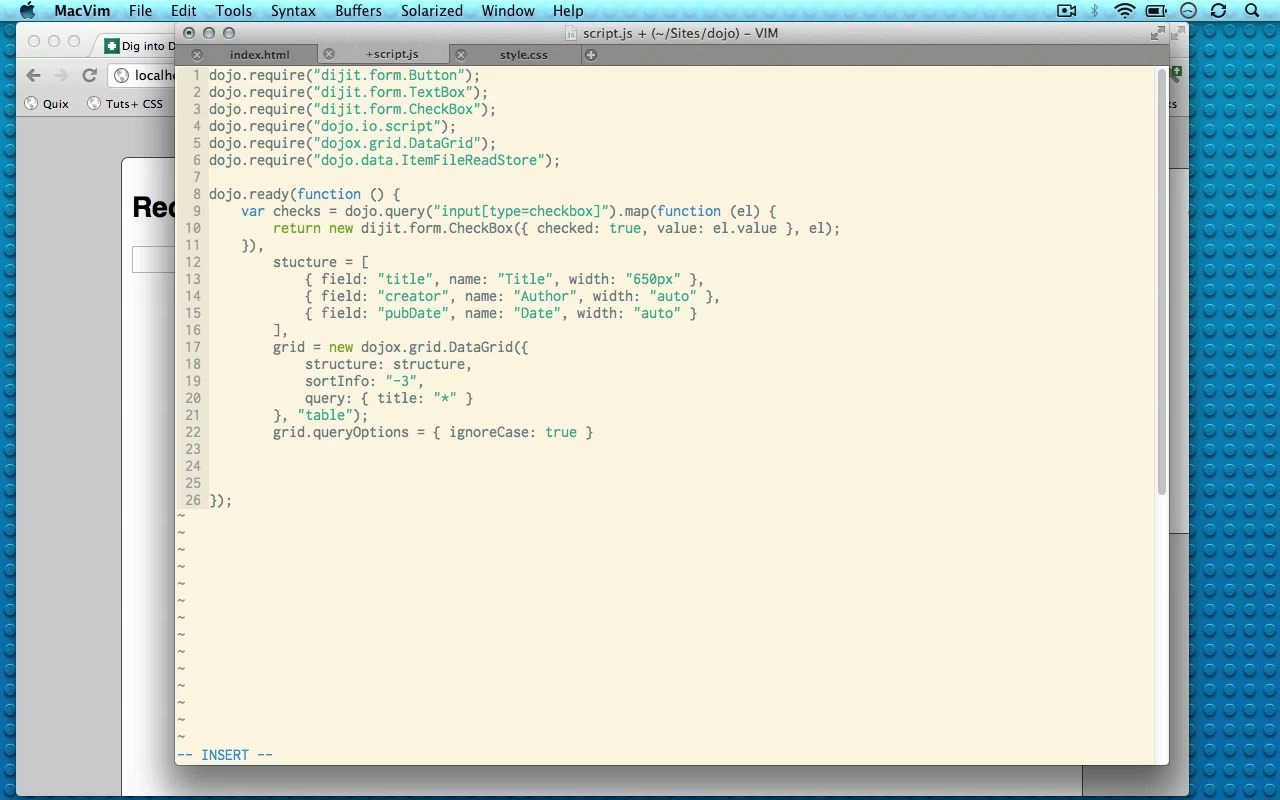Click the Bluetooth menu bar icon

pyautogui.click(x=1095, y=11)
